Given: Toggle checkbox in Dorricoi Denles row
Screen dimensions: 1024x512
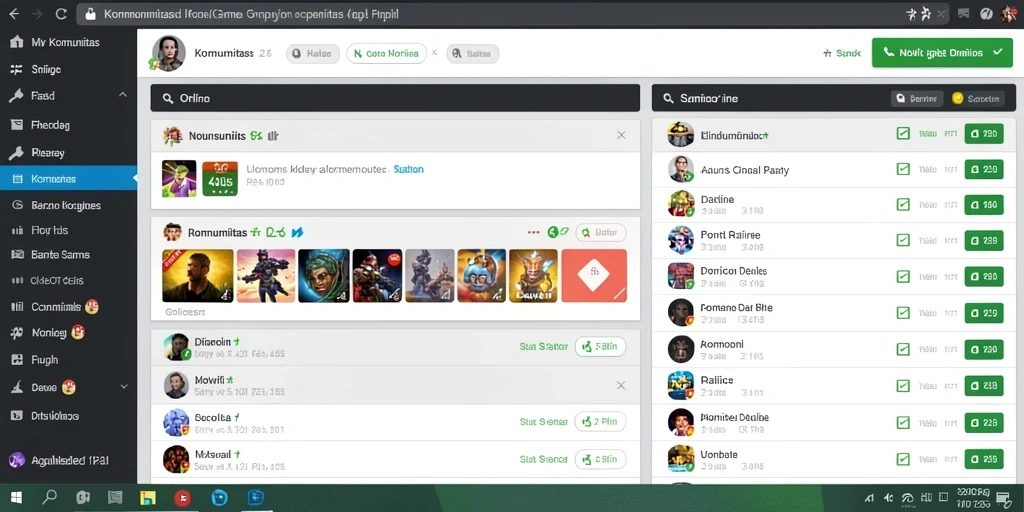Looking at the screenshot, I should coord(903,276).
